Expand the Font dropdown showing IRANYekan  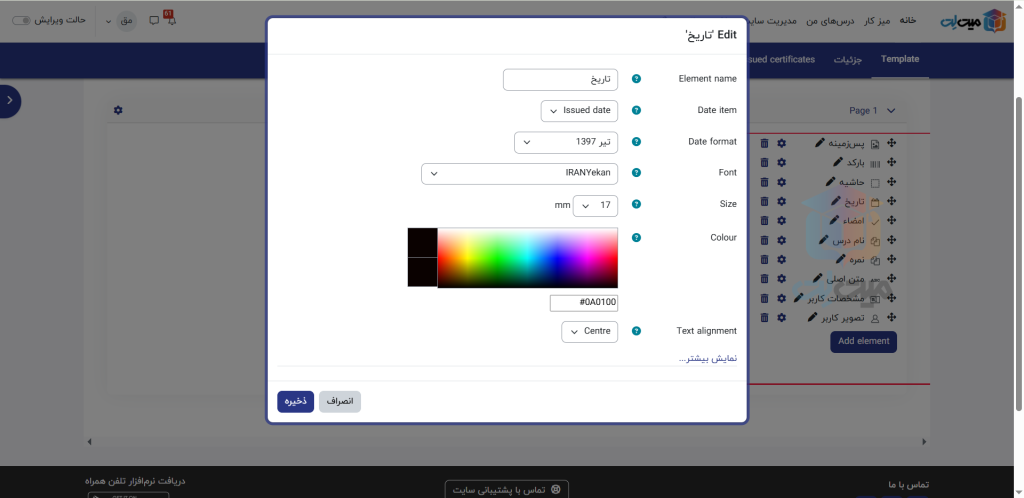[x=519, y=173]
